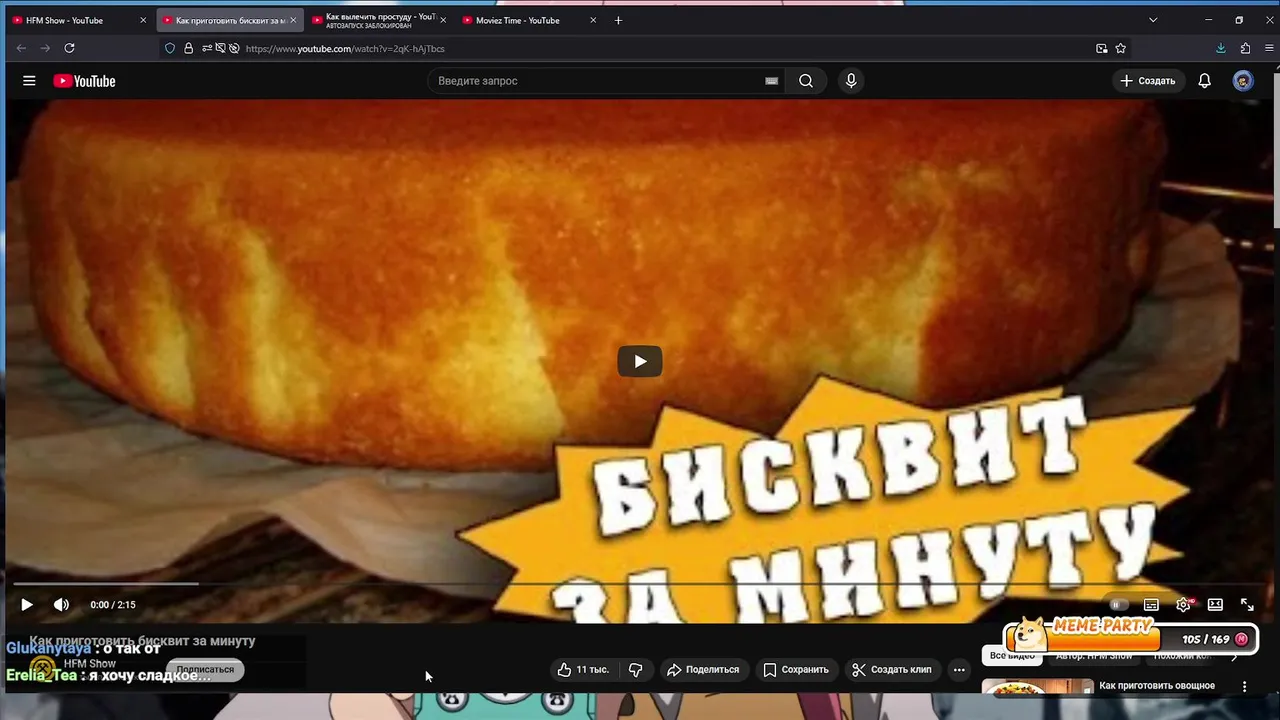Screen dimensions: 1280x720
Task: Toggle subtitles button in player
Action: click(1151, 604)
